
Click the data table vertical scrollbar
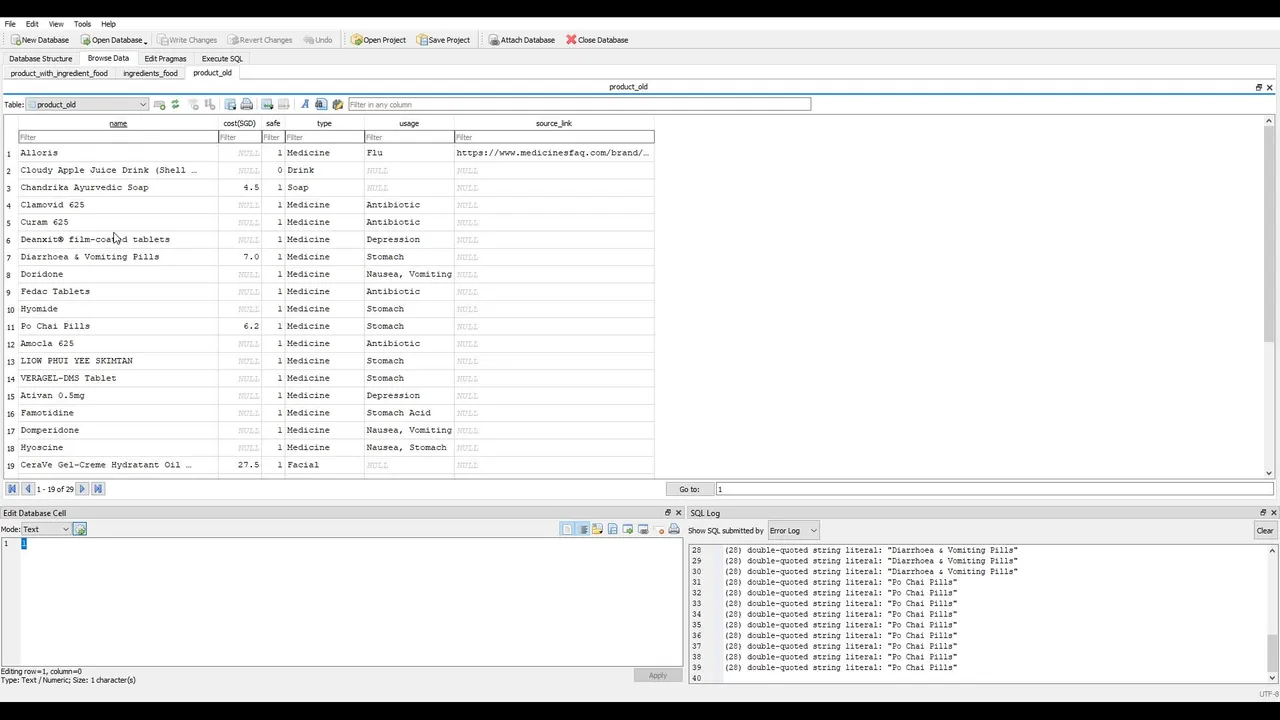(x=1269, y=296)
